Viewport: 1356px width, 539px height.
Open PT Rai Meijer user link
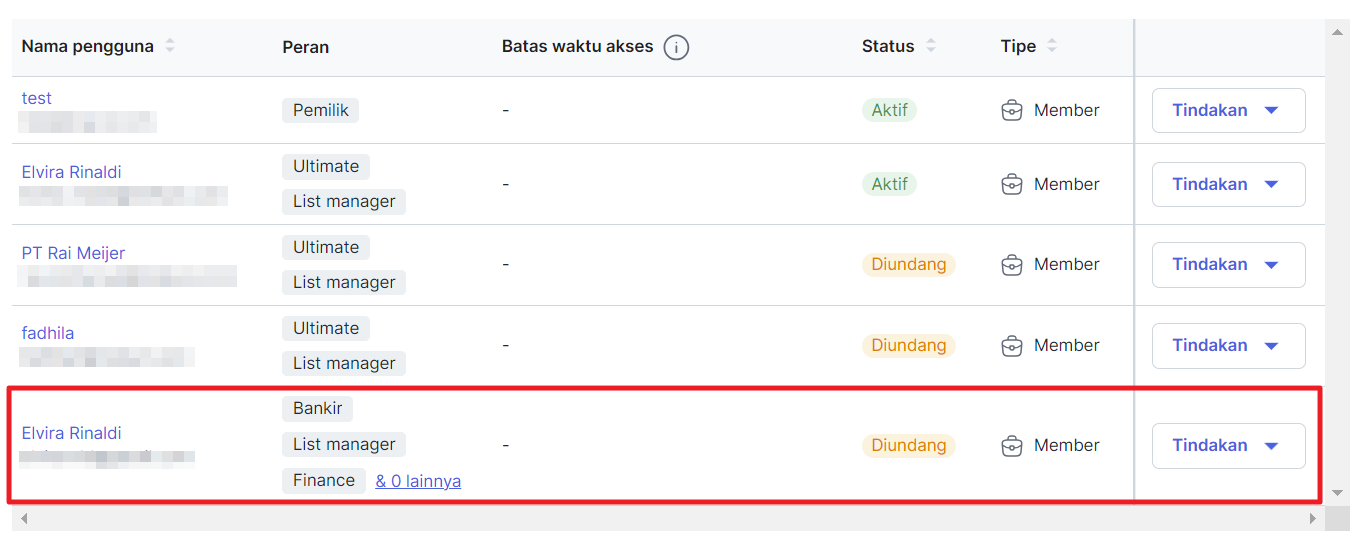73,253
